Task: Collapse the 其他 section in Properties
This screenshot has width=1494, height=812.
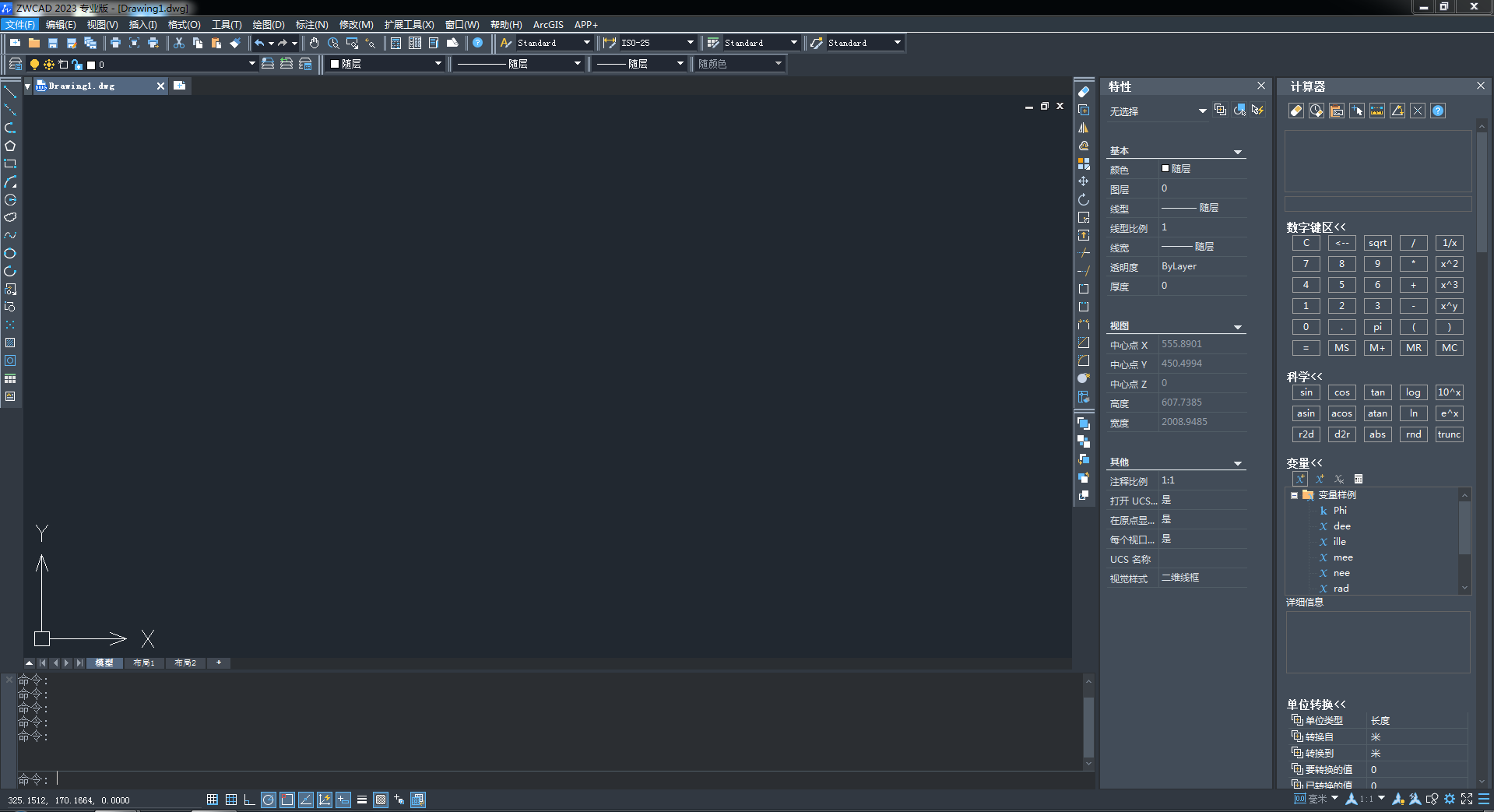Action: point(1238,463)
